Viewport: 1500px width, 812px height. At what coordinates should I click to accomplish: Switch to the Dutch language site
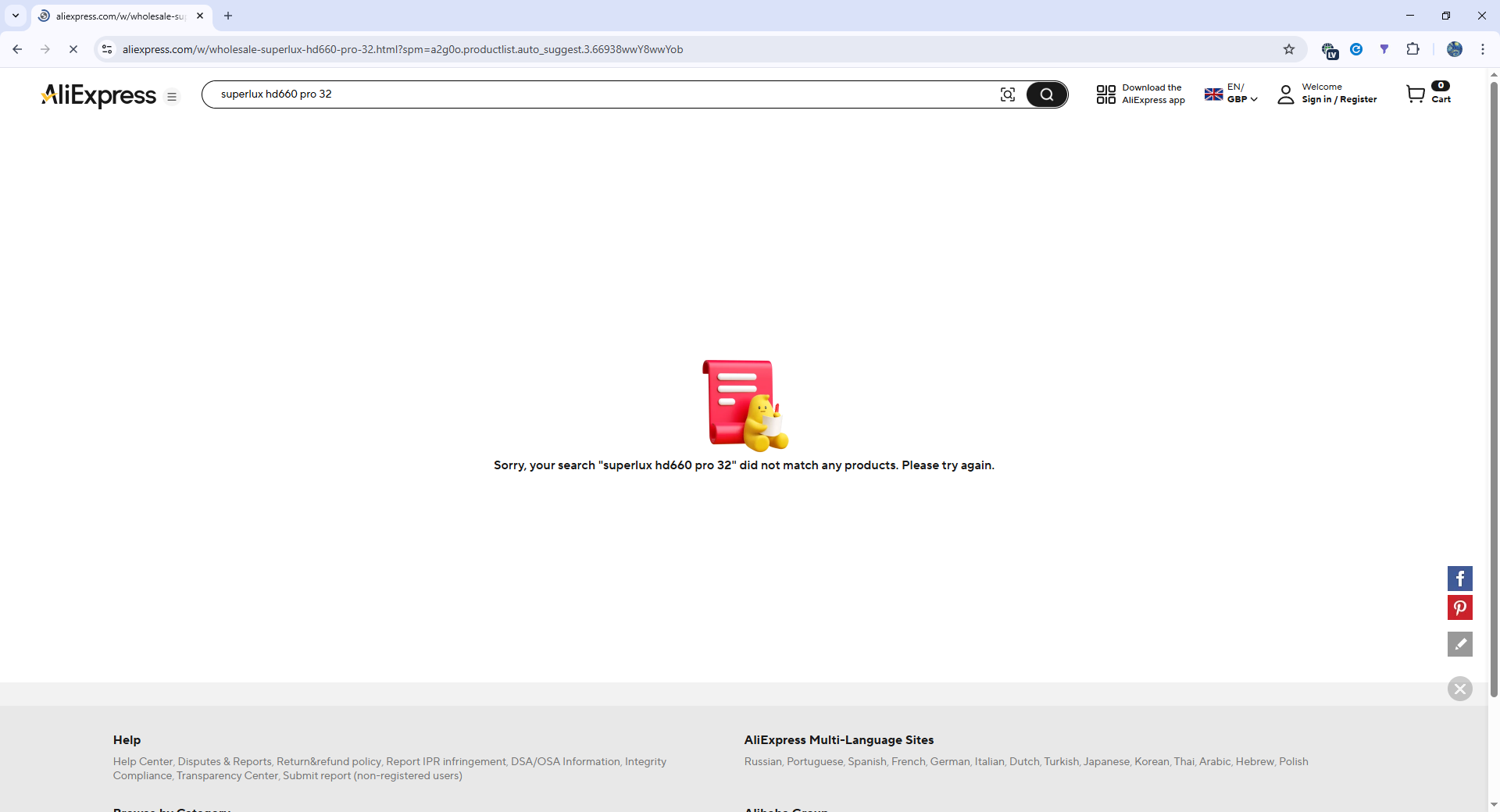1023,761
